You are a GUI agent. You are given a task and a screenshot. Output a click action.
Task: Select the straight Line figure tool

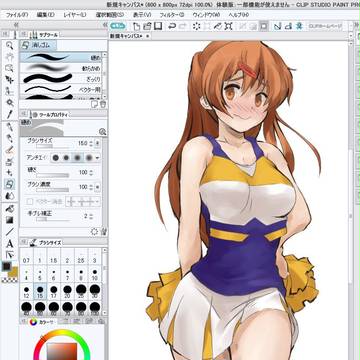click(x=10, y=232)
